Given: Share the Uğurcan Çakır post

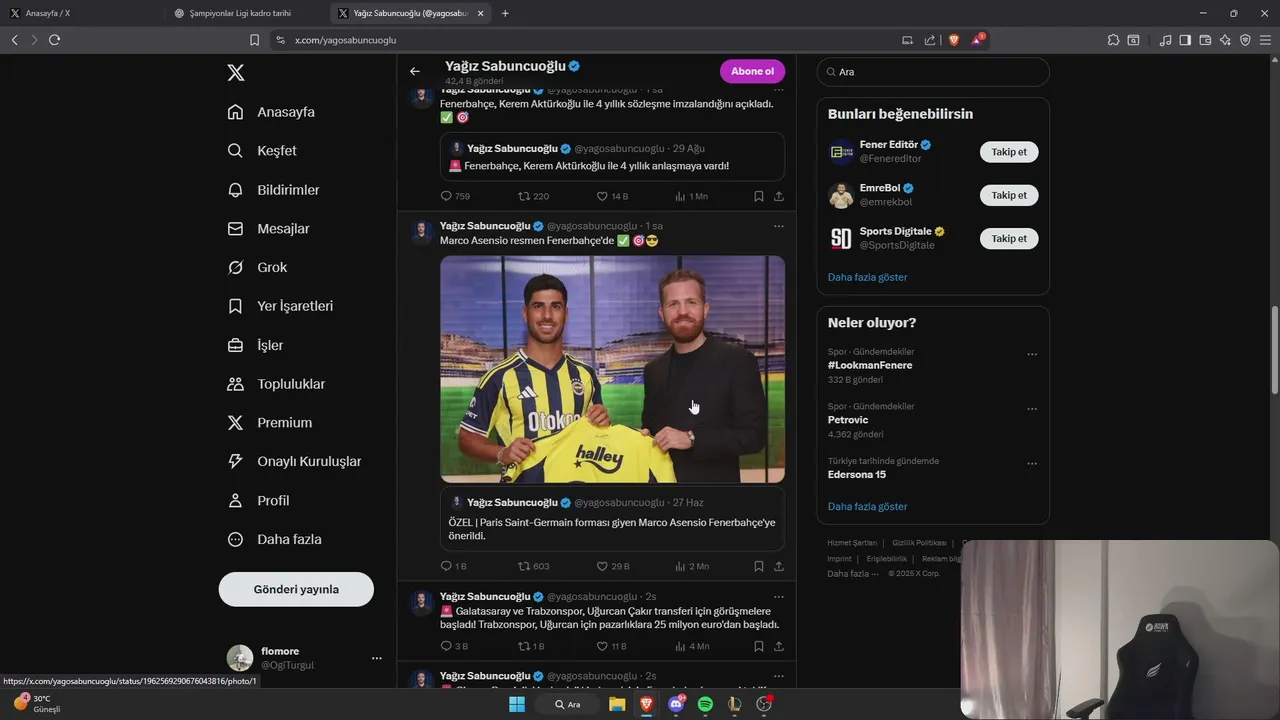Looking at the screenshot, I should pos(779,646).
